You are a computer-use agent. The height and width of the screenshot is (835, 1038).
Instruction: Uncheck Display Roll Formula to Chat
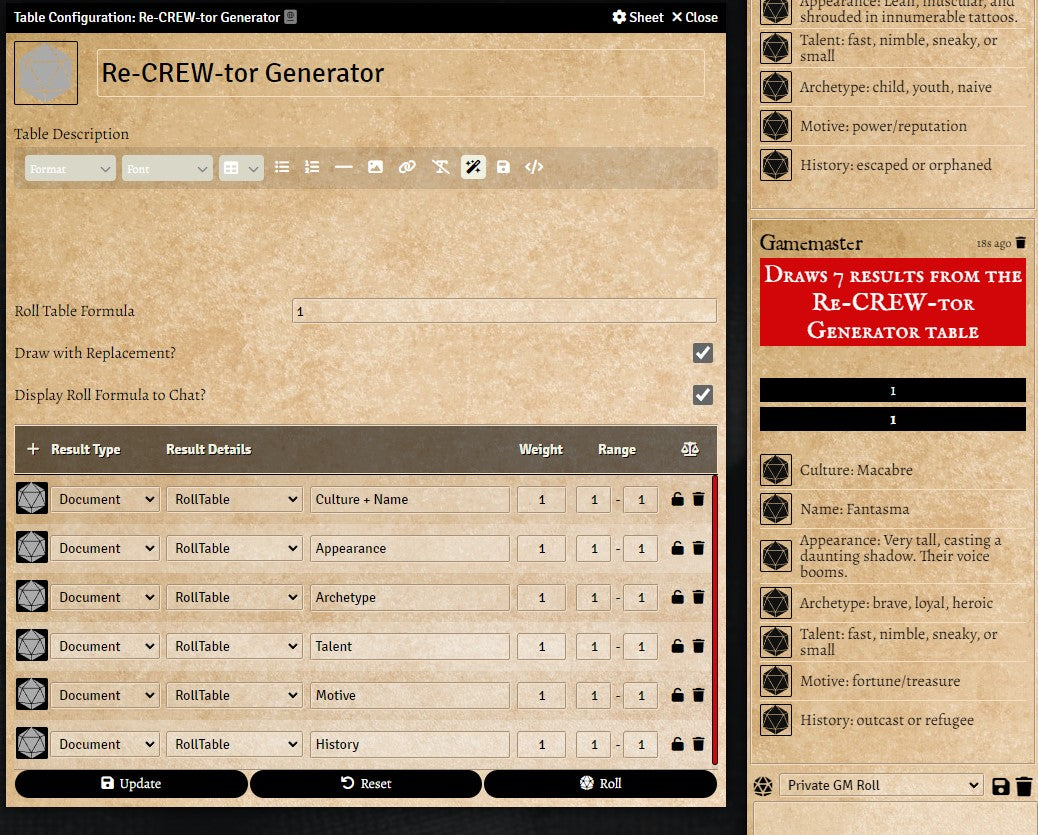703,395
